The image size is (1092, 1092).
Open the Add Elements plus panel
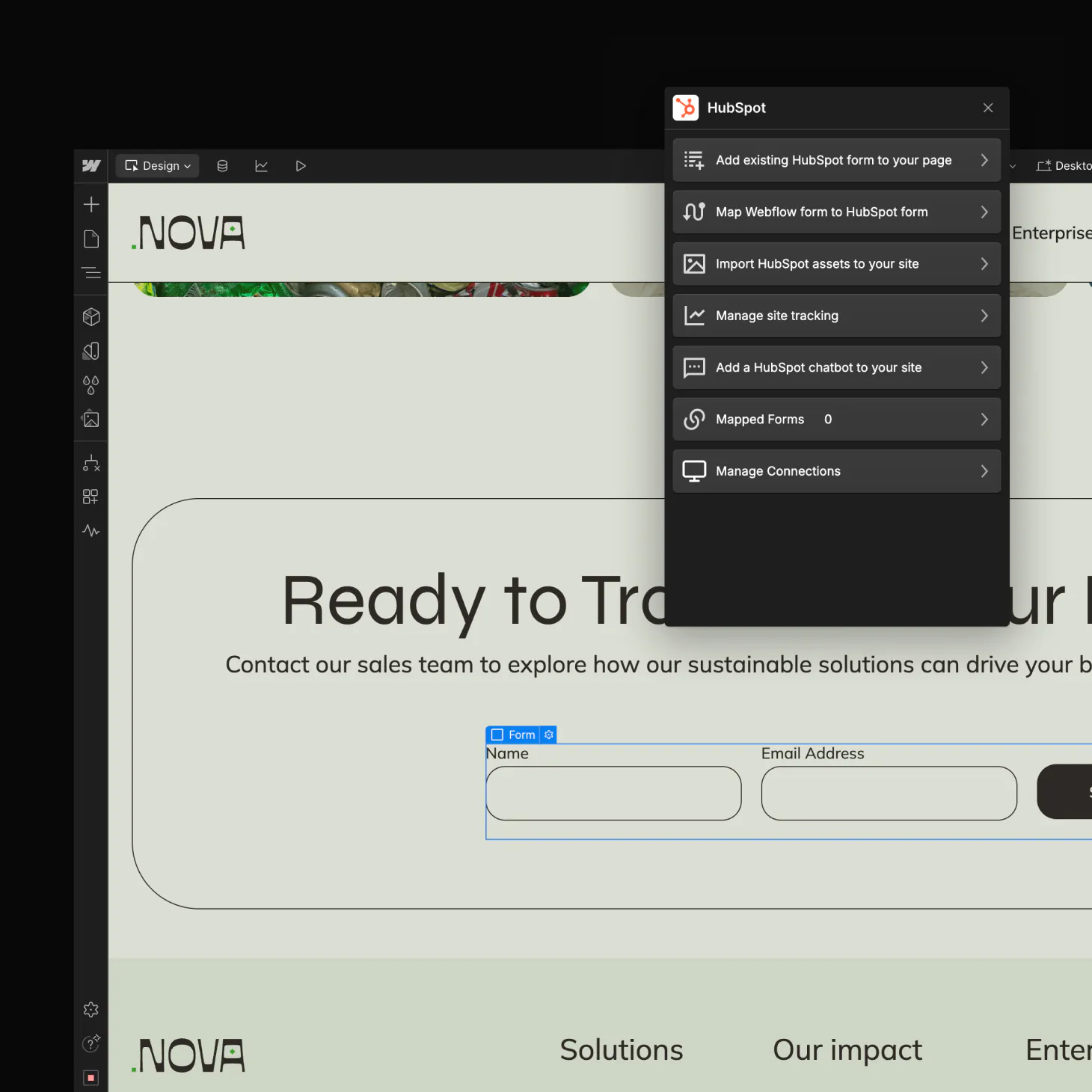coord(91,204)
